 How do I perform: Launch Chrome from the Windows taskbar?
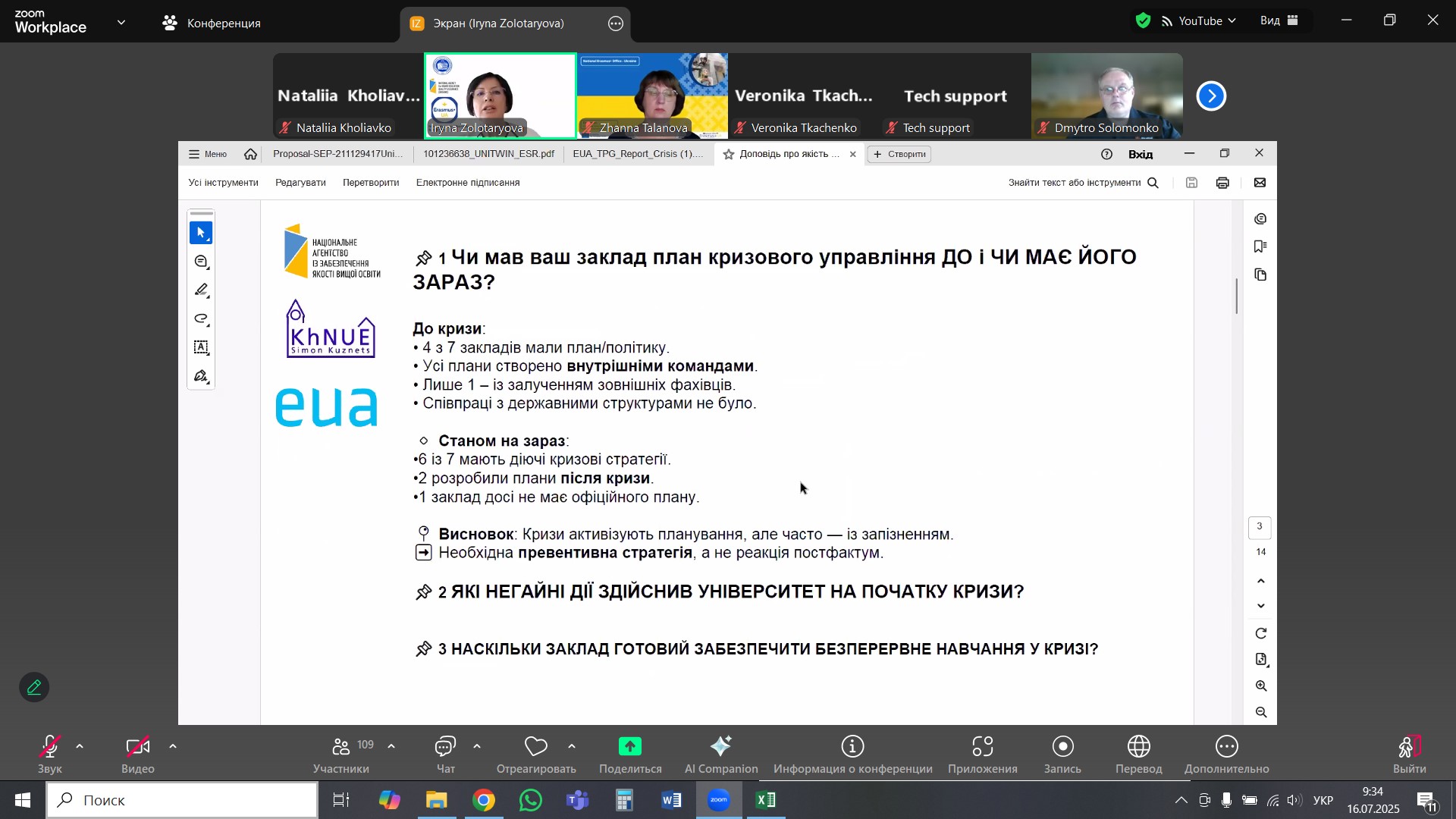tap(484, 801)
